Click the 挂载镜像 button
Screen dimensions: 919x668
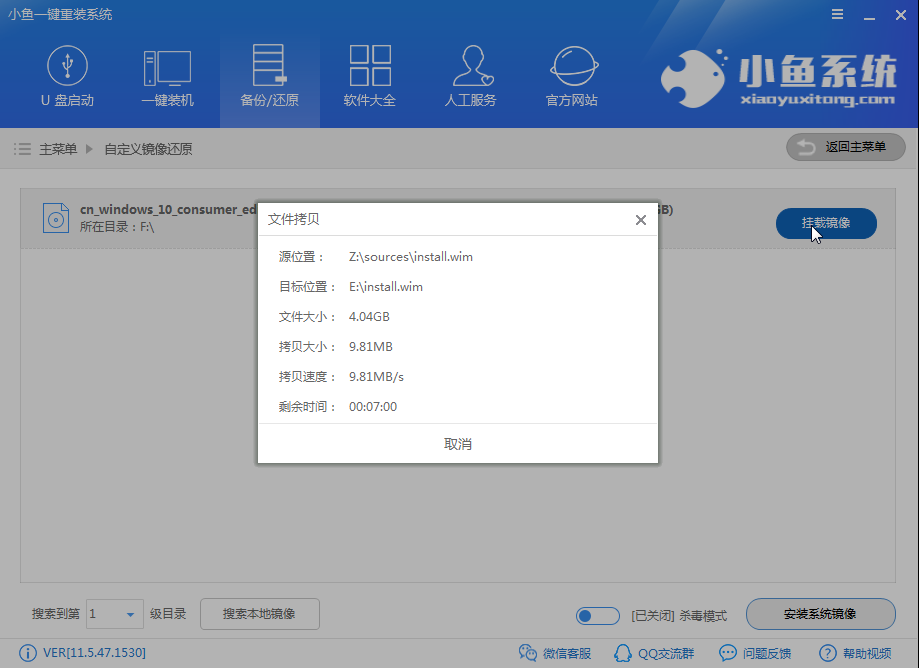(x=826, y=224)
